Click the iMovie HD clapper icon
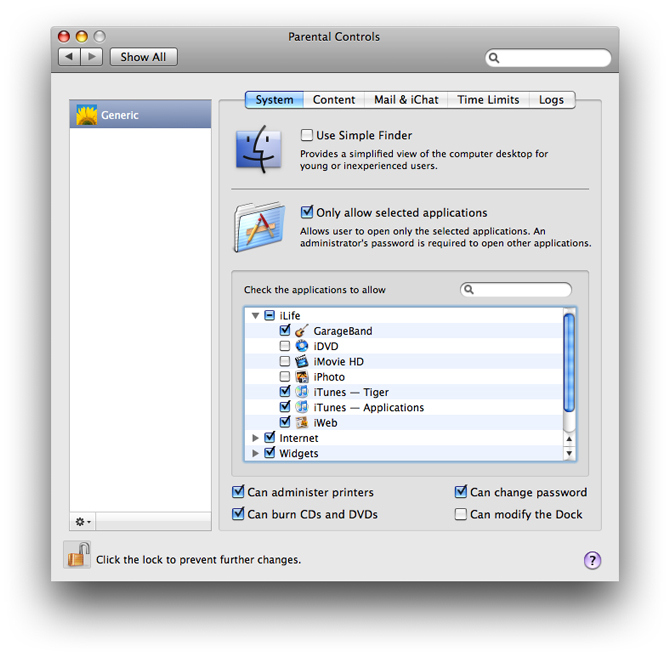 pyautogui.click(x=301, y=361)
